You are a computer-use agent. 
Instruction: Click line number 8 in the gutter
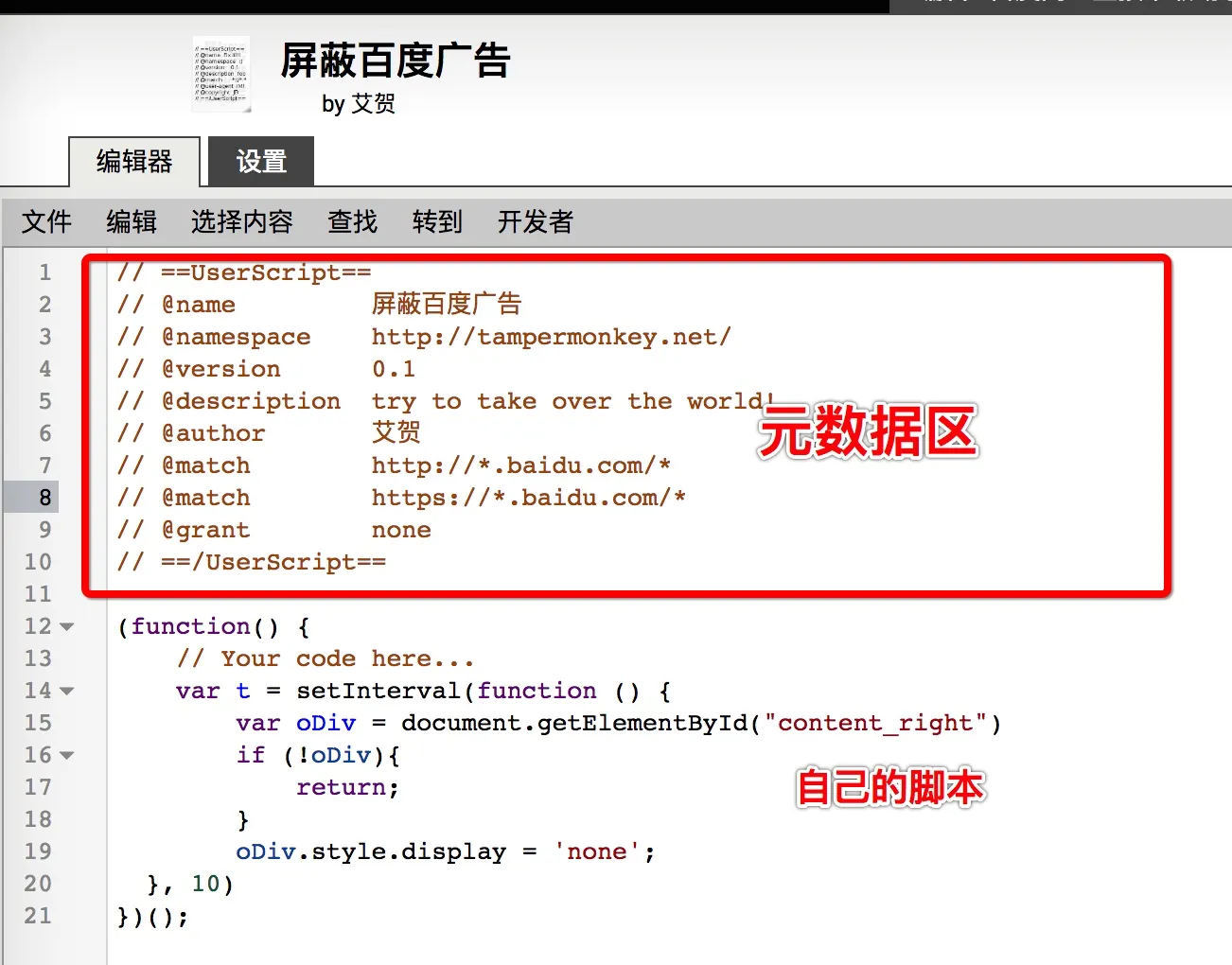coord(44,498)
